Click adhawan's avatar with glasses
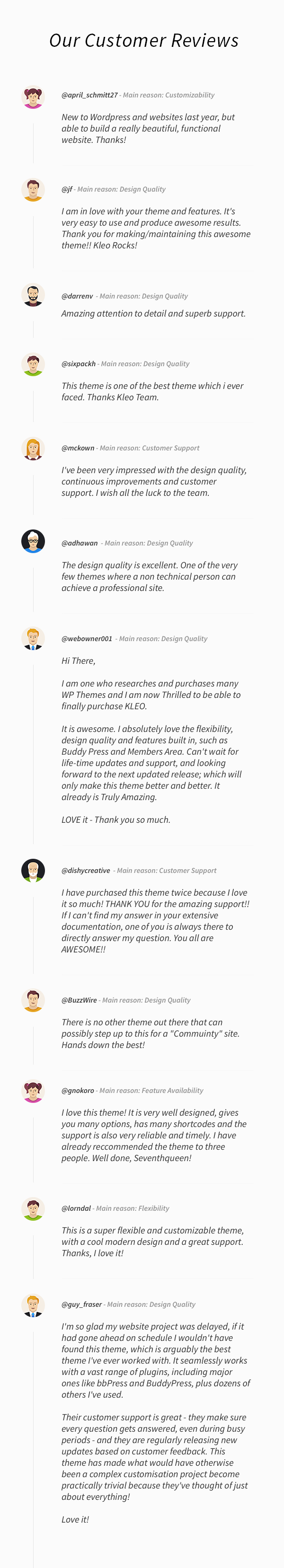 tap(33, 541)
